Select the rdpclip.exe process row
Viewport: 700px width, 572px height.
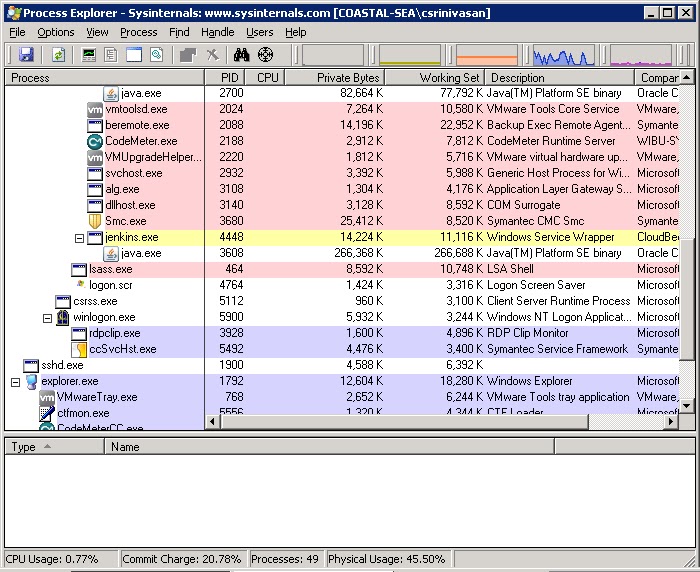pyautogui.click(x=342, y=334)
